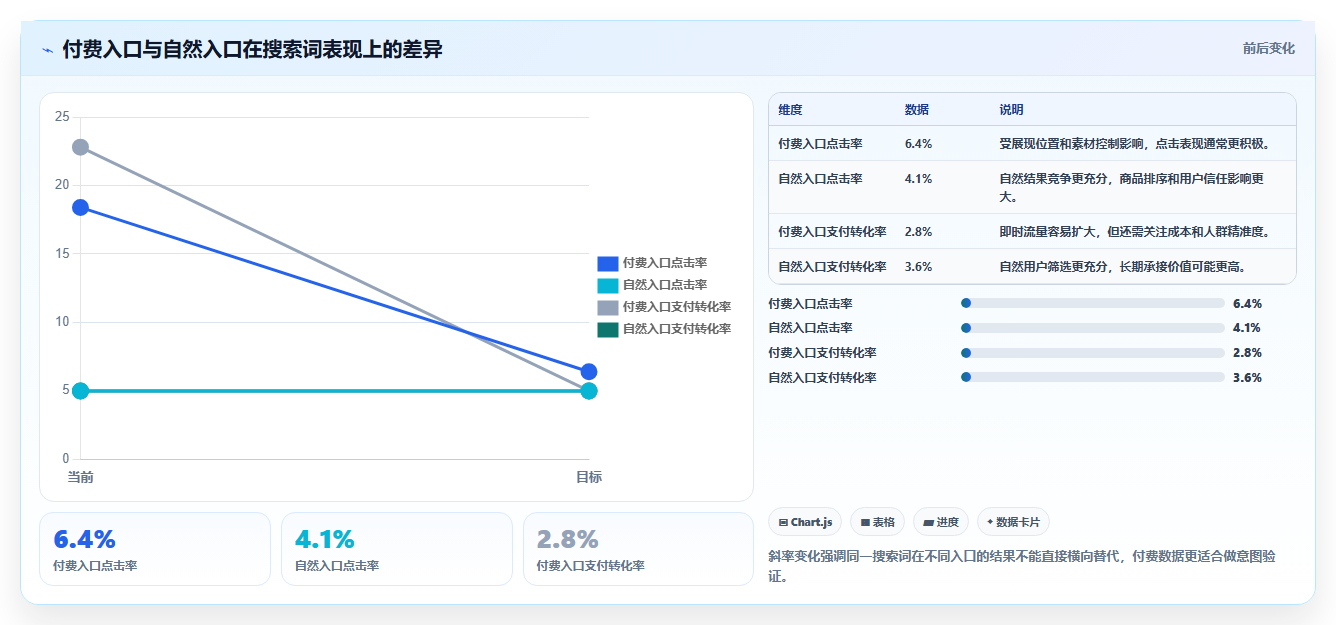Click the 付费入口点击率 progress bar

[x=1092, y=303]
